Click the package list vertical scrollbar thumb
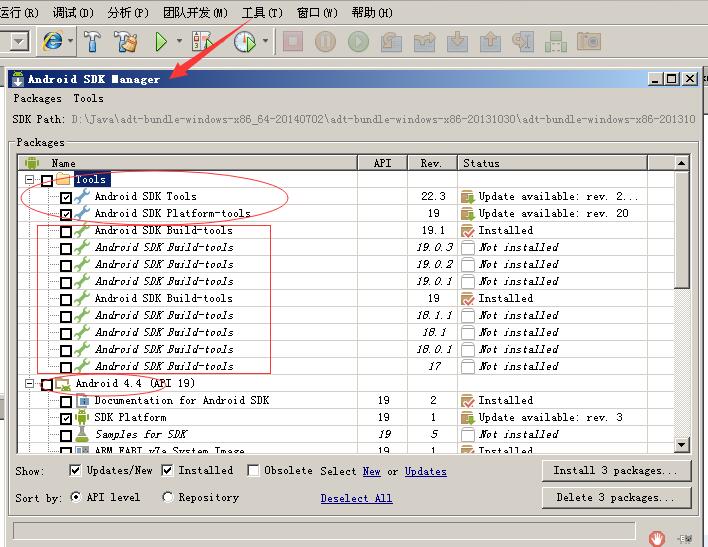 (x=681, y=229)
